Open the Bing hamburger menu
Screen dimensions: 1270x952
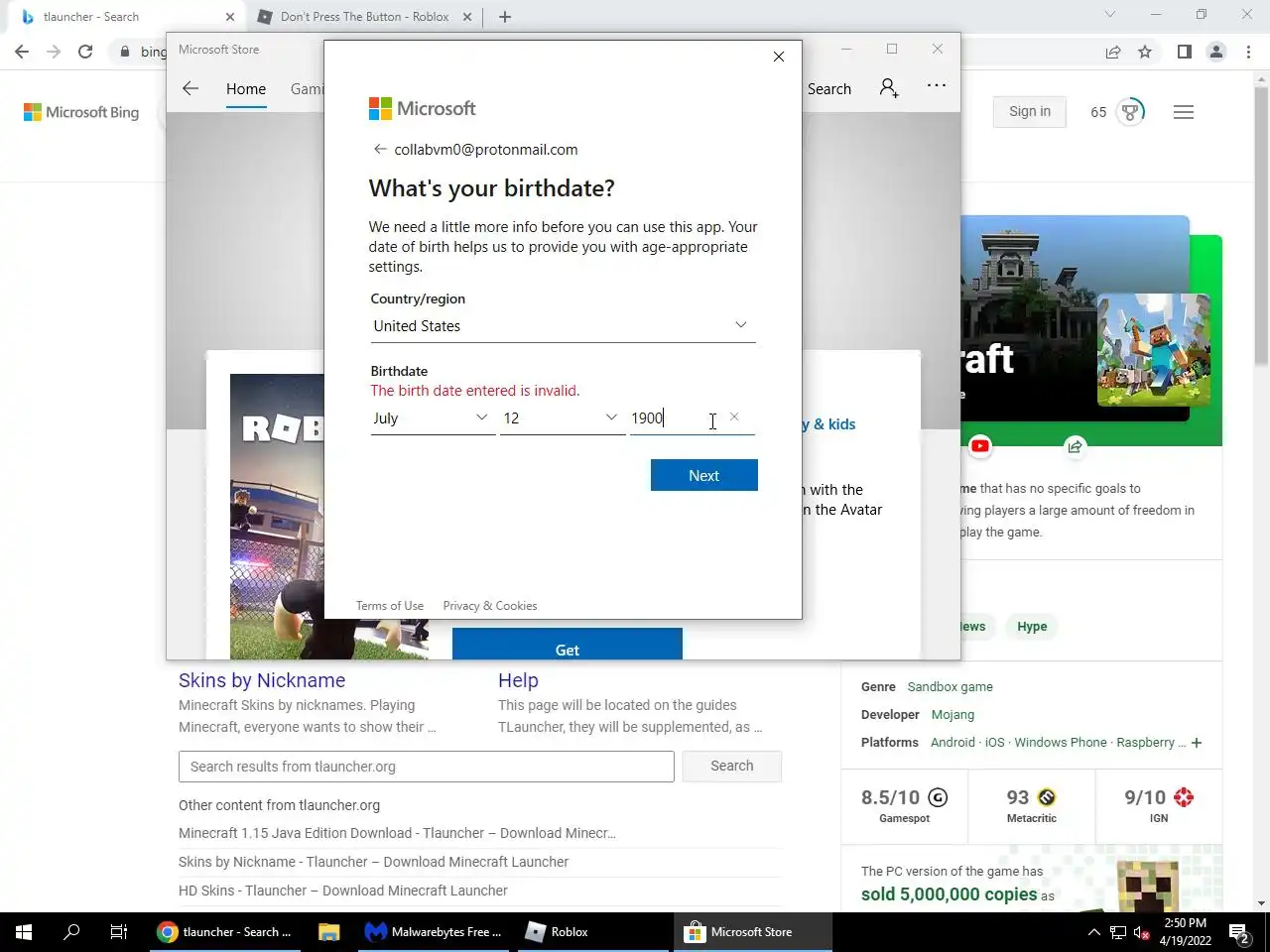1184,112
